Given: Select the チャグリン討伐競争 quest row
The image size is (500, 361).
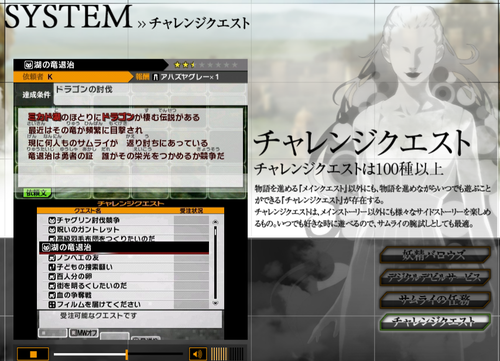Looking at the screenshot, I should pos(124,220).
